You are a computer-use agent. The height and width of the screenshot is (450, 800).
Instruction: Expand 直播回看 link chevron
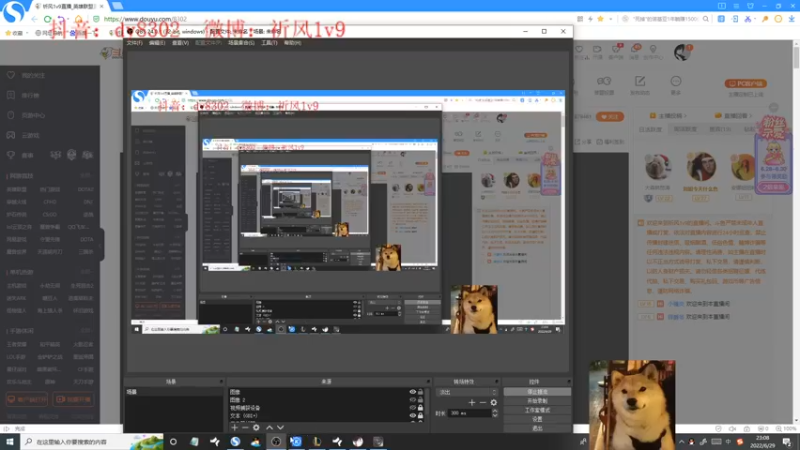click(x=751, y=116)
